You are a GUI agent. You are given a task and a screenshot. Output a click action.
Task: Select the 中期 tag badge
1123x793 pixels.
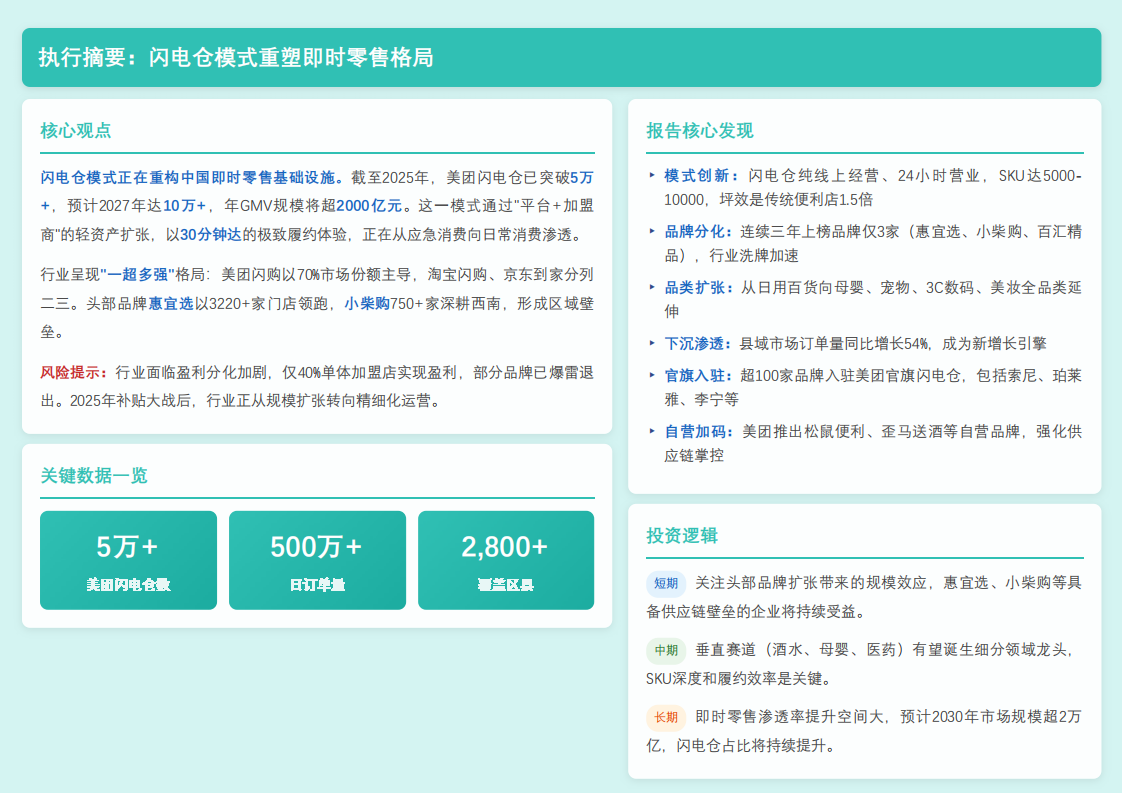(666, 650)
